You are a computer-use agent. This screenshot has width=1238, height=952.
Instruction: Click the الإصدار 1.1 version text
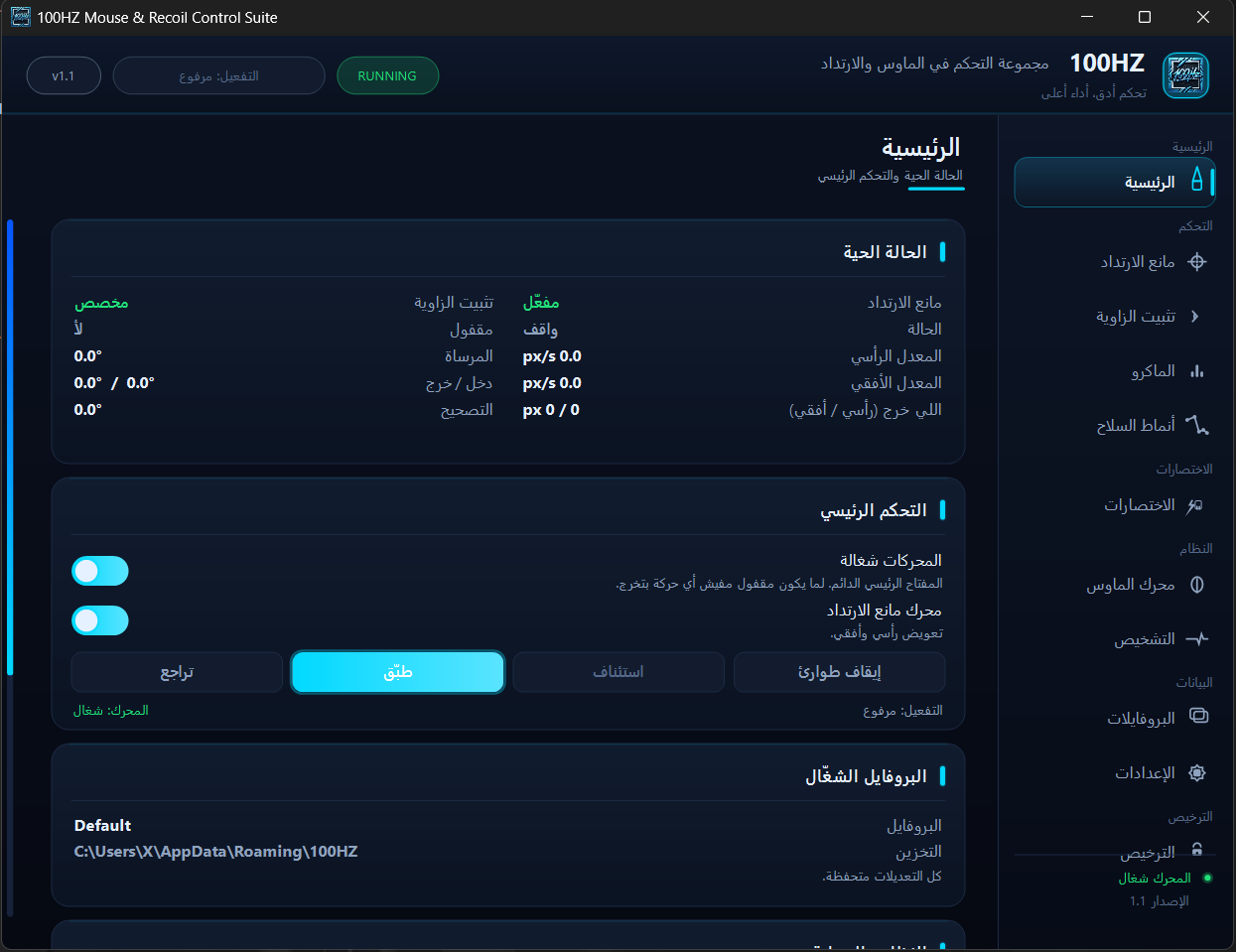click(x=1159, y=901)
